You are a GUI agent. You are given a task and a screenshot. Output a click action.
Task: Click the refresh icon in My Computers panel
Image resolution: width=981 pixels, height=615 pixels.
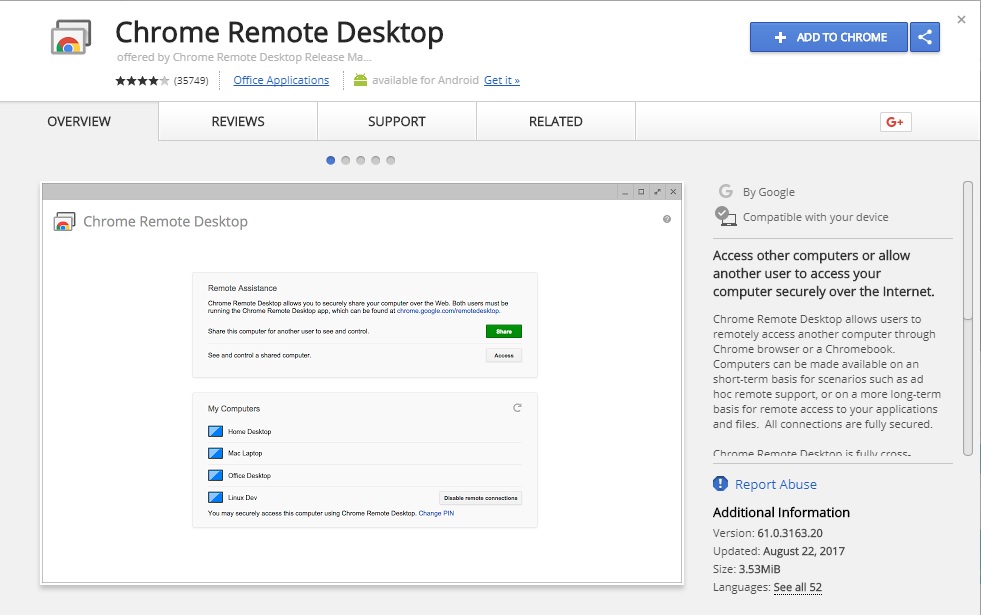517,408
